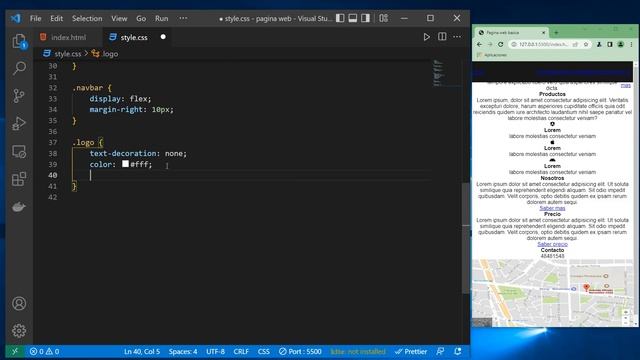Click the Prettier status bar item
This screenshot has width=640, height=360.
click(411, 351)
